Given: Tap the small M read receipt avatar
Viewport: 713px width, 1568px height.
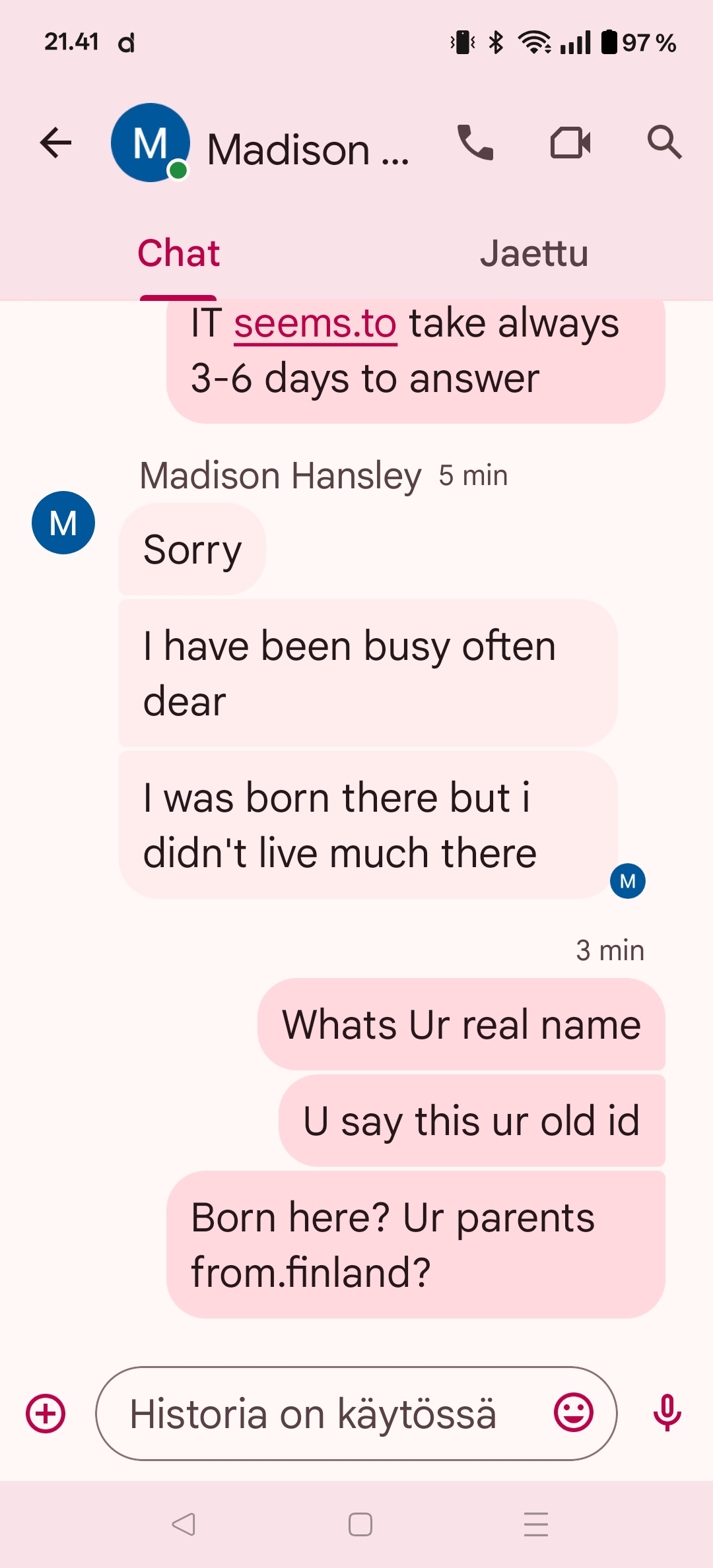Looking at the screenshot, I should coord(628,881).
